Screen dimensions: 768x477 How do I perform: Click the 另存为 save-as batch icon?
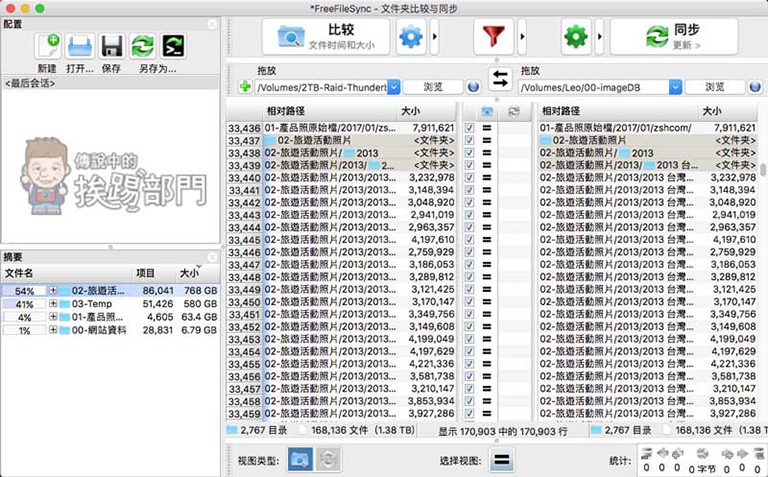click(143, 47)
